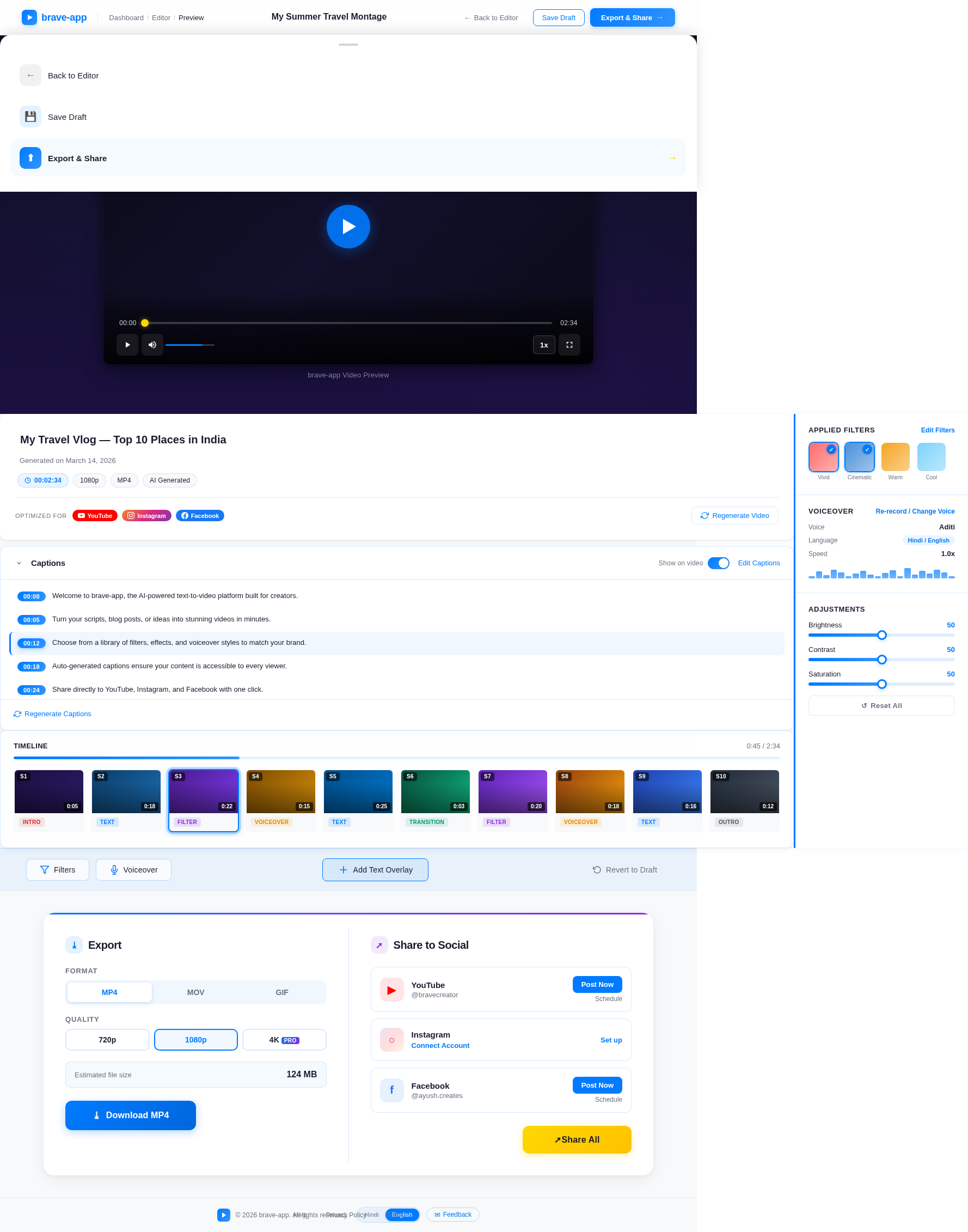Viewport: 968px width, 1232px height.
Task: Open the footer language switcher set to English
Action: tap(402, 1215)
